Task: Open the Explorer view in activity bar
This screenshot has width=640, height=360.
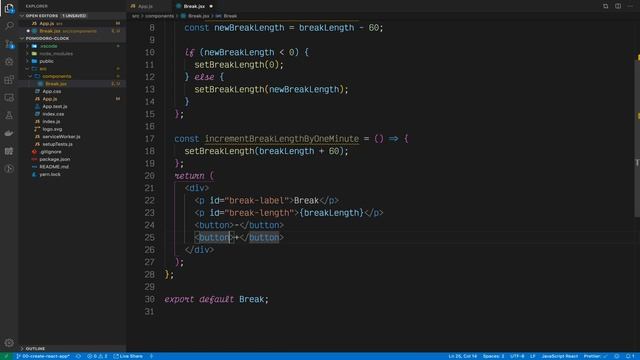Action: point(9,8)
